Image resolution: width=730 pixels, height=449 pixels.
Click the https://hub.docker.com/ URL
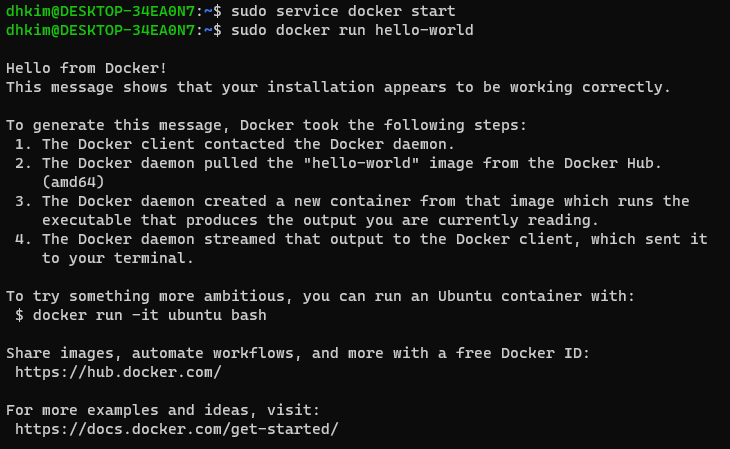tap(118, 372)
